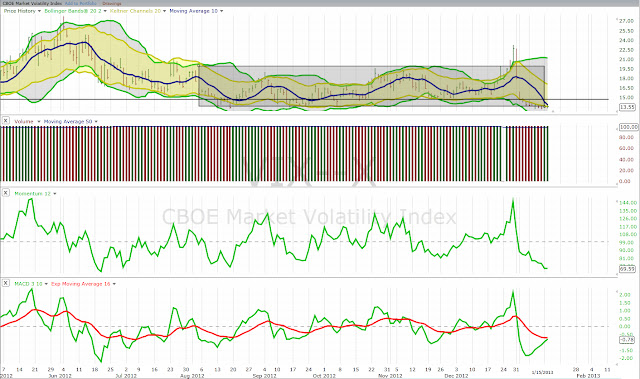Close the Volume panel with its X
The image size is (640, 379).
pos(6,121)
